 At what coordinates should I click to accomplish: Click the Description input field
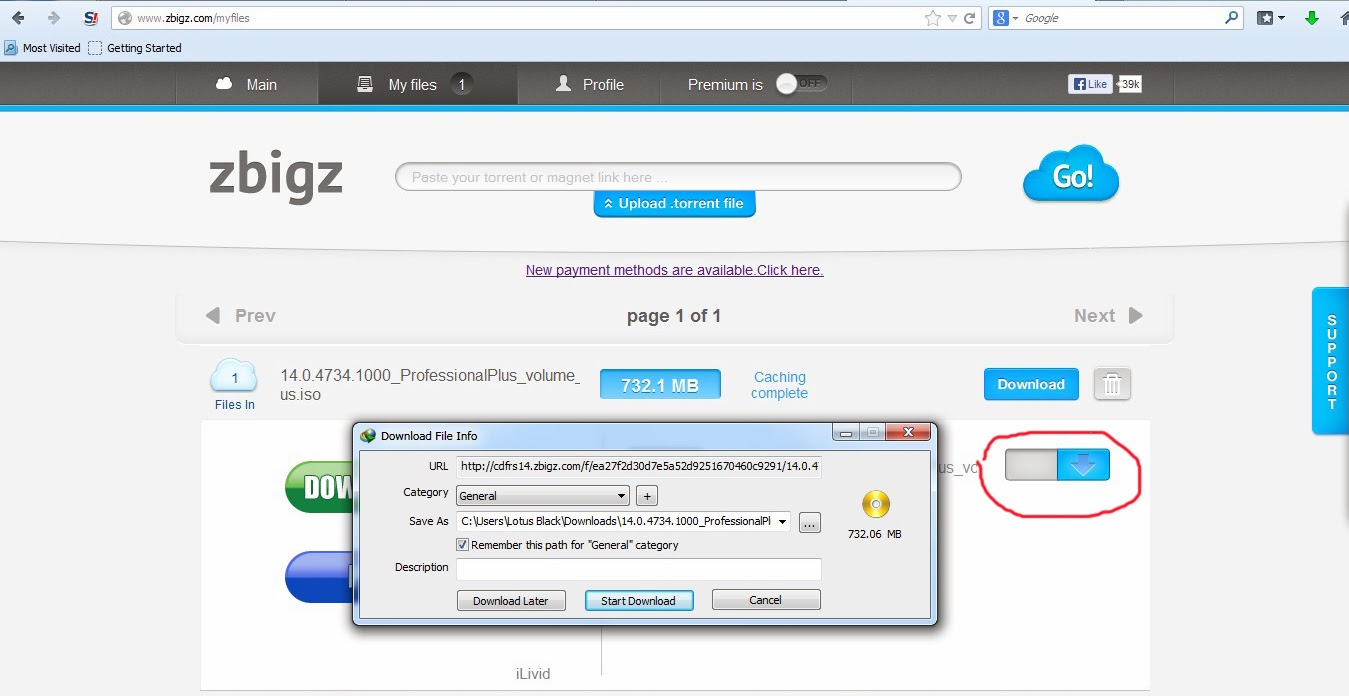(x=638, y=569)
